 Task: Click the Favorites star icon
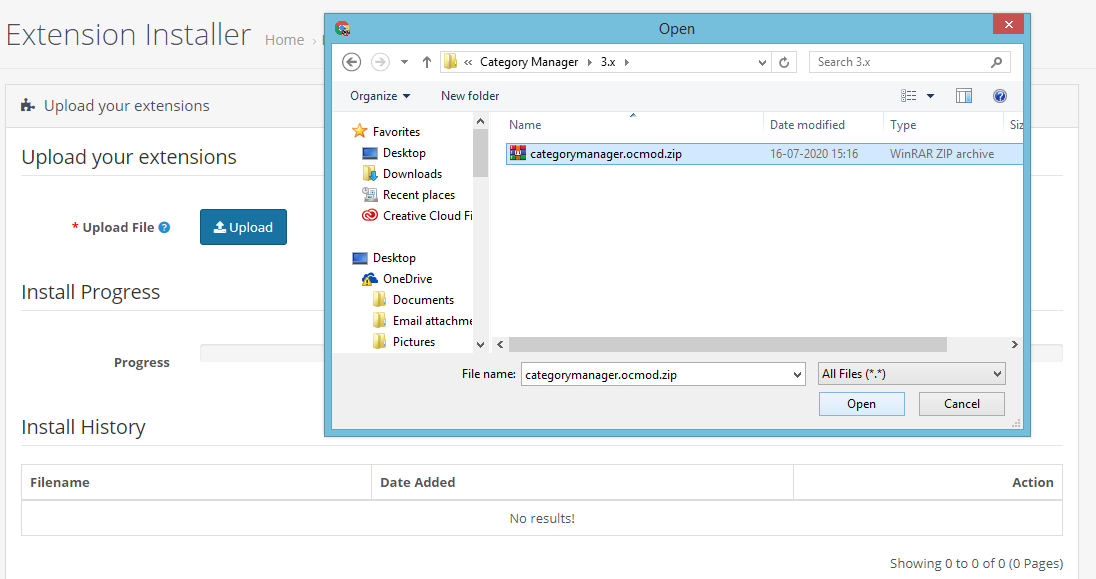click(359, 131)
